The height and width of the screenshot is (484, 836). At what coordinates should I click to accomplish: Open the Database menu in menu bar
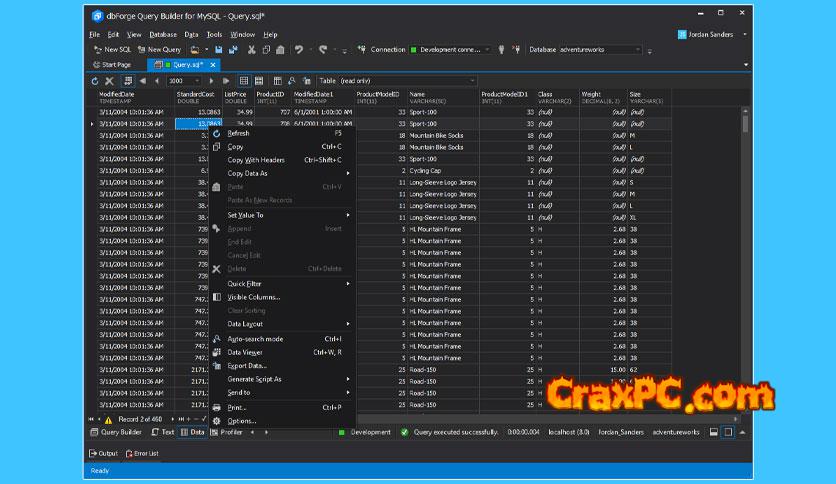162,34
